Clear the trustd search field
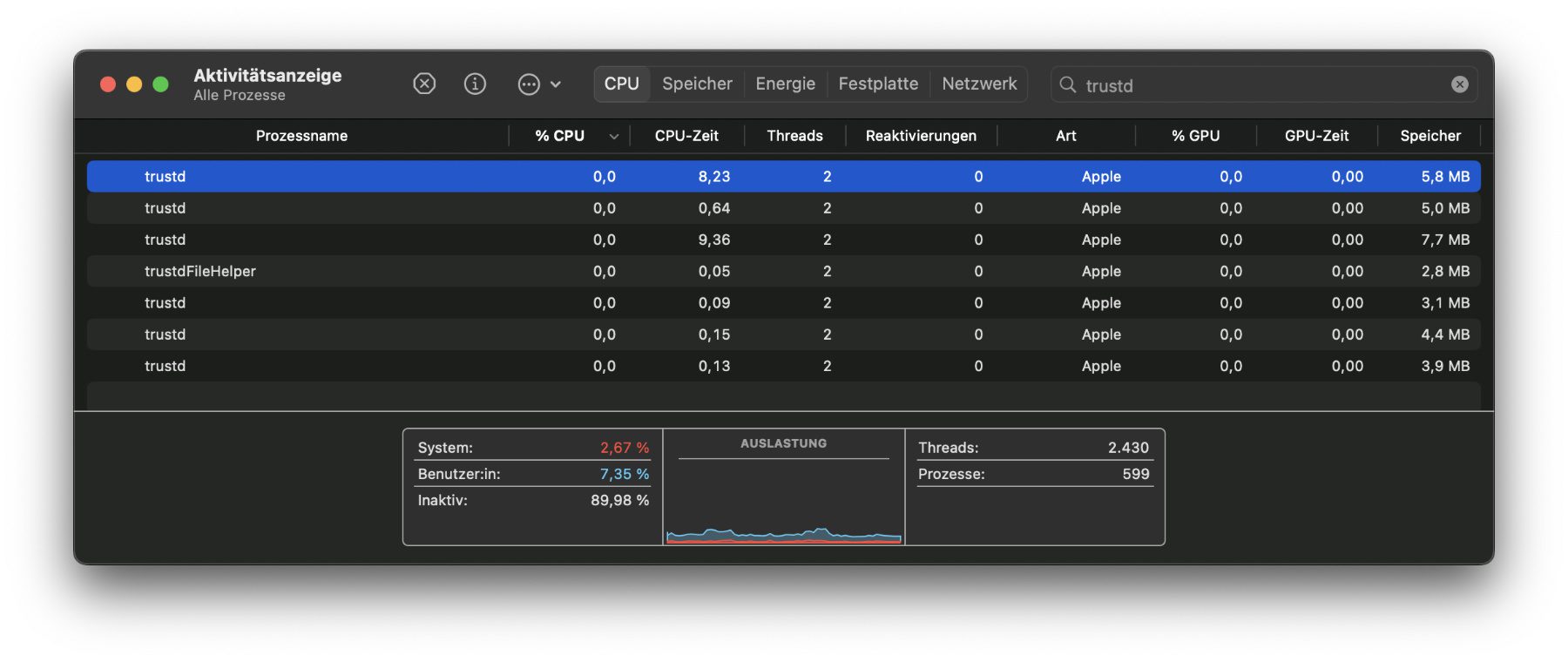The image size is (1568, 662). point(1459,84)
